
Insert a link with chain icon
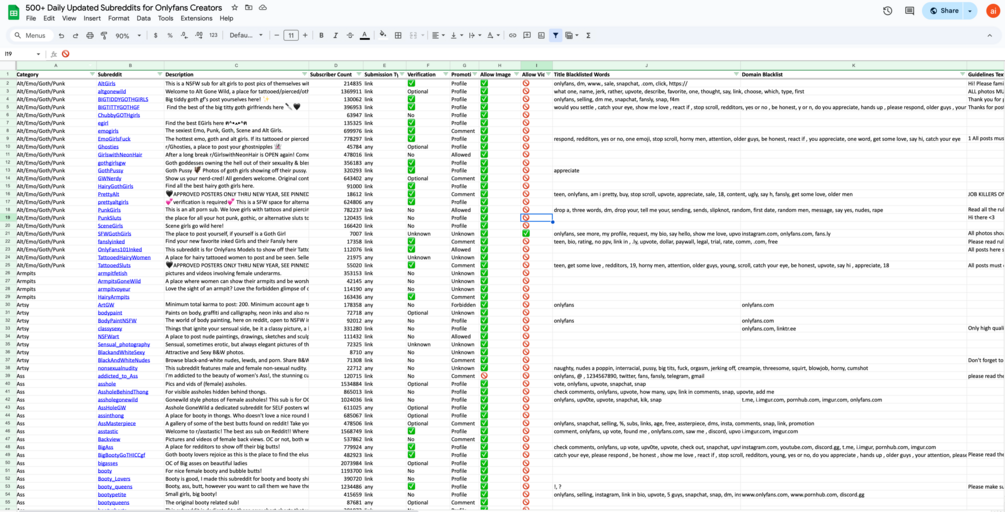point(513,35)
